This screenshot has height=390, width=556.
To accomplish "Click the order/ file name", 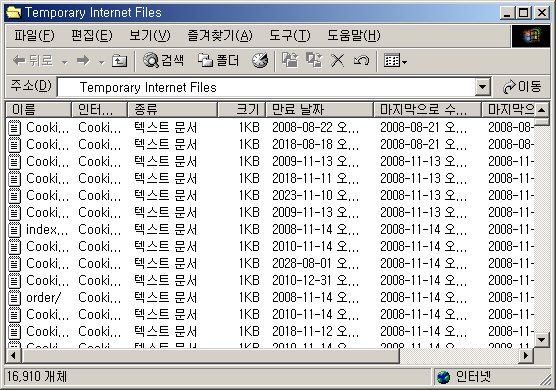I will (43, 298).
